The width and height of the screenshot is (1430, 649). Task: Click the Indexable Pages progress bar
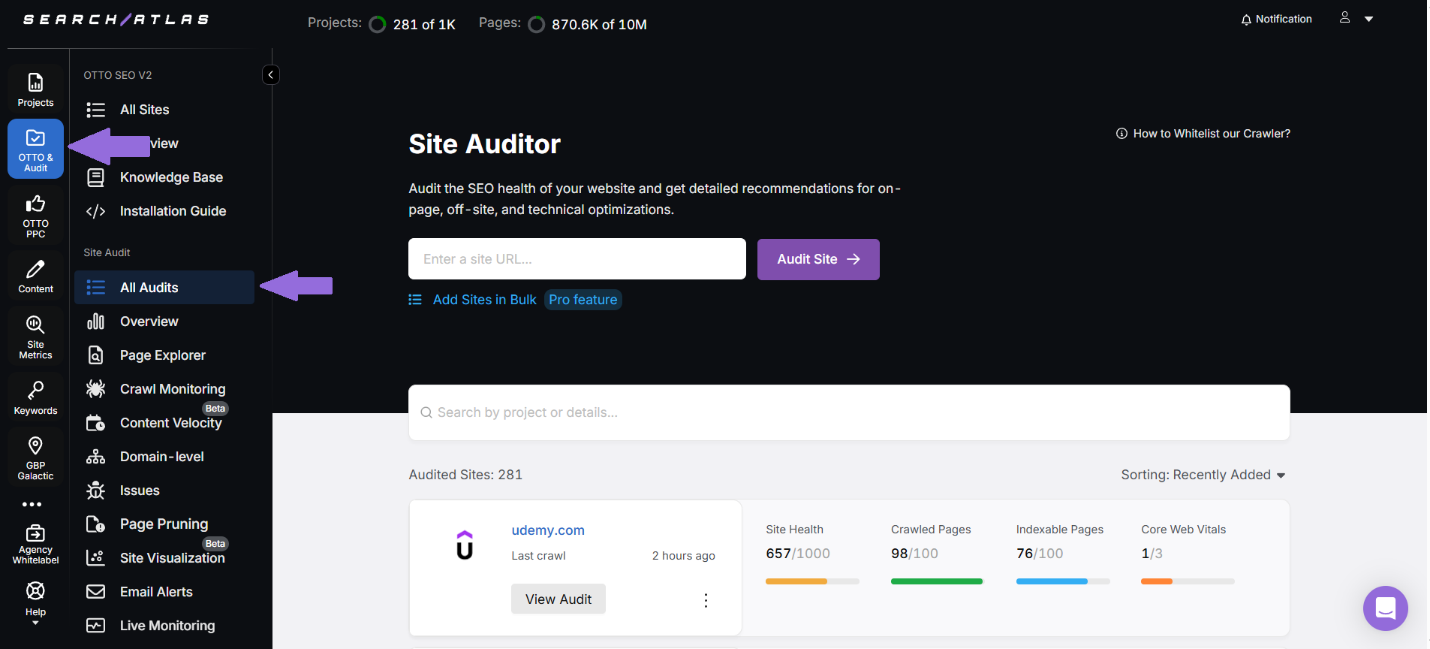point(1062,581)
